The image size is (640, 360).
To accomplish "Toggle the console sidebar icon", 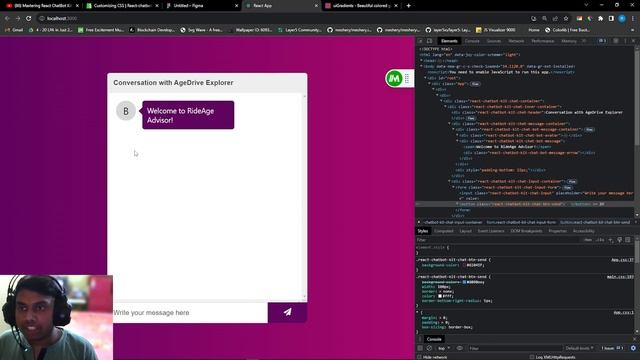I will click(420, 348).
